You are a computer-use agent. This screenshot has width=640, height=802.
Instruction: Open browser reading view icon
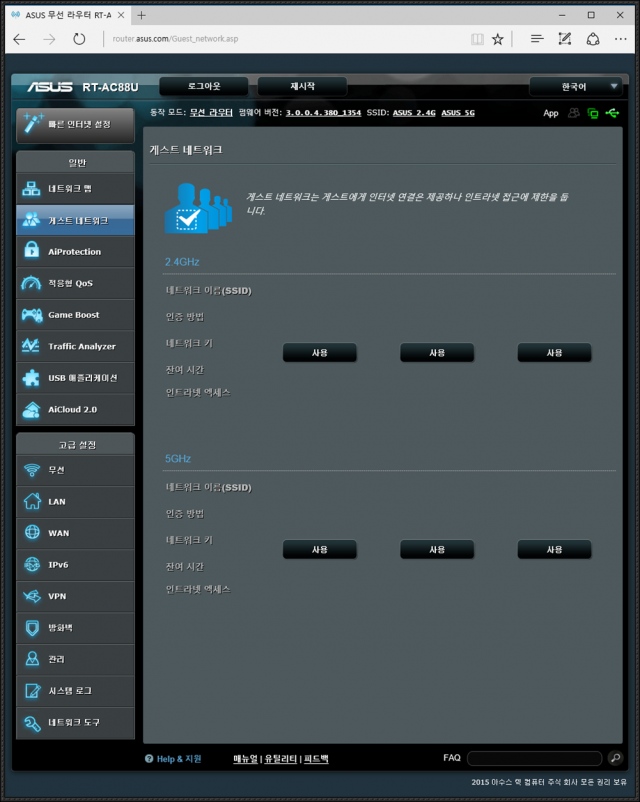coord(477,39)
